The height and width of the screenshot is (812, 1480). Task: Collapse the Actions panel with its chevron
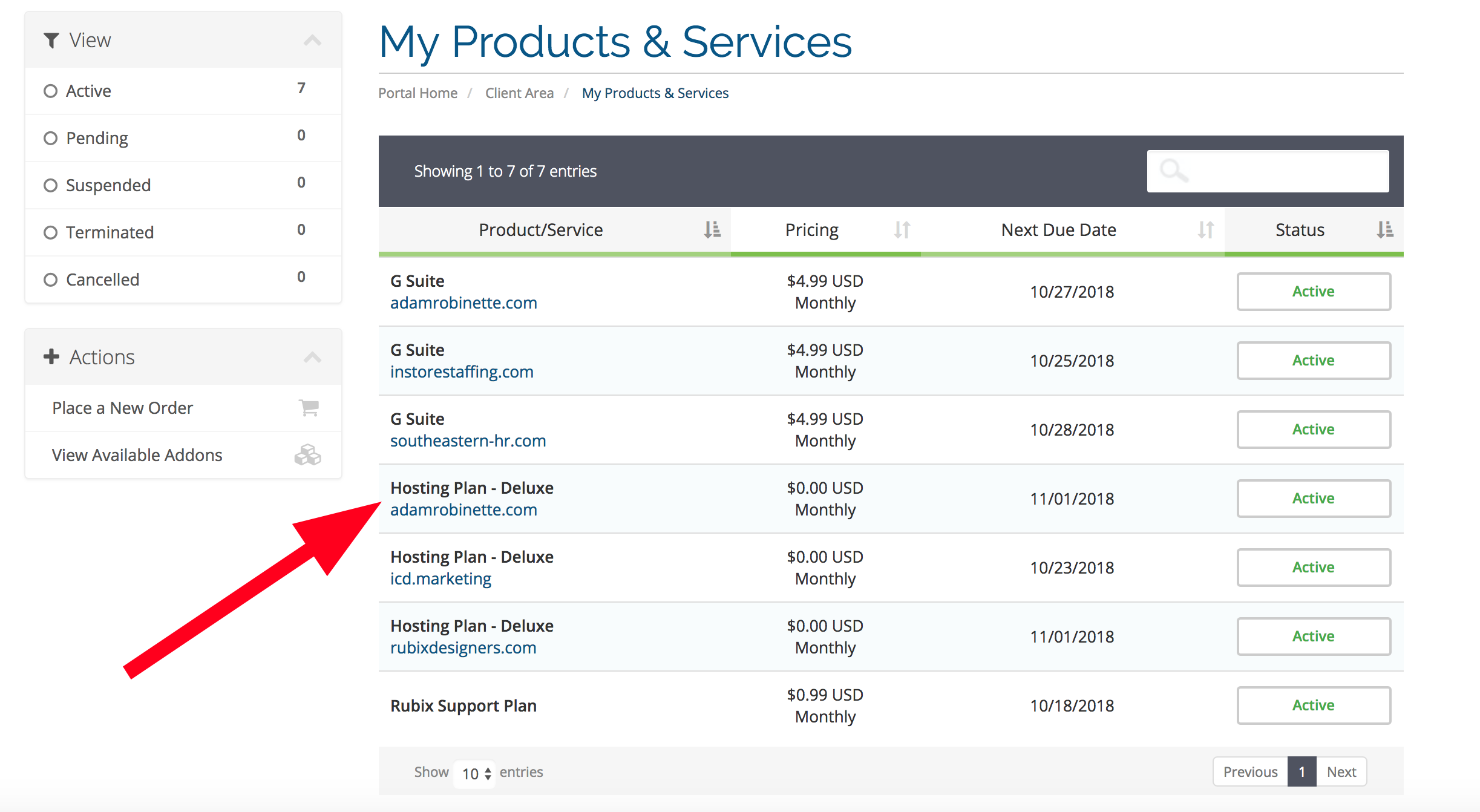click(x=312, y=357)
